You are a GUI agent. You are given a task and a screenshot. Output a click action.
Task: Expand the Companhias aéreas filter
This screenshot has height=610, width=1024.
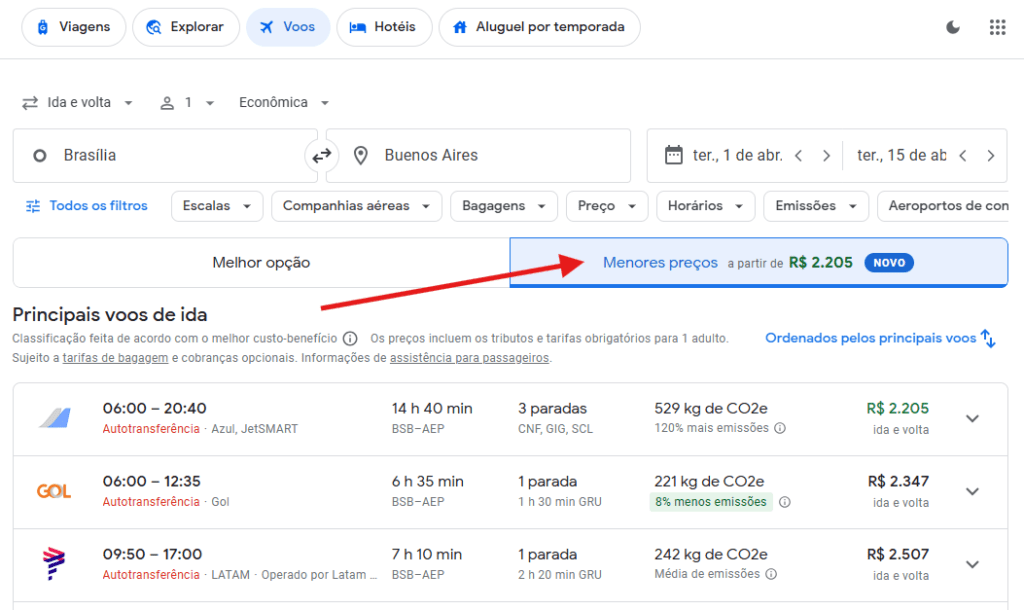[356, 206]
